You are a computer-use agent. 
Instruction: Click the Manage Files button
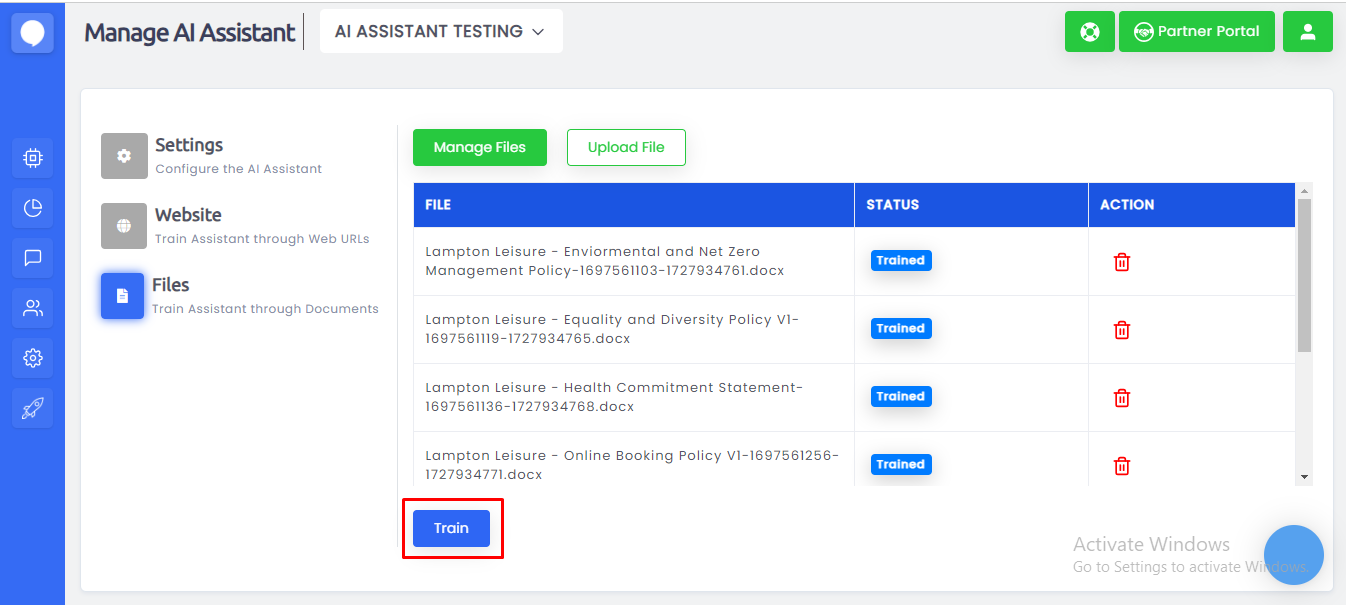480,147
